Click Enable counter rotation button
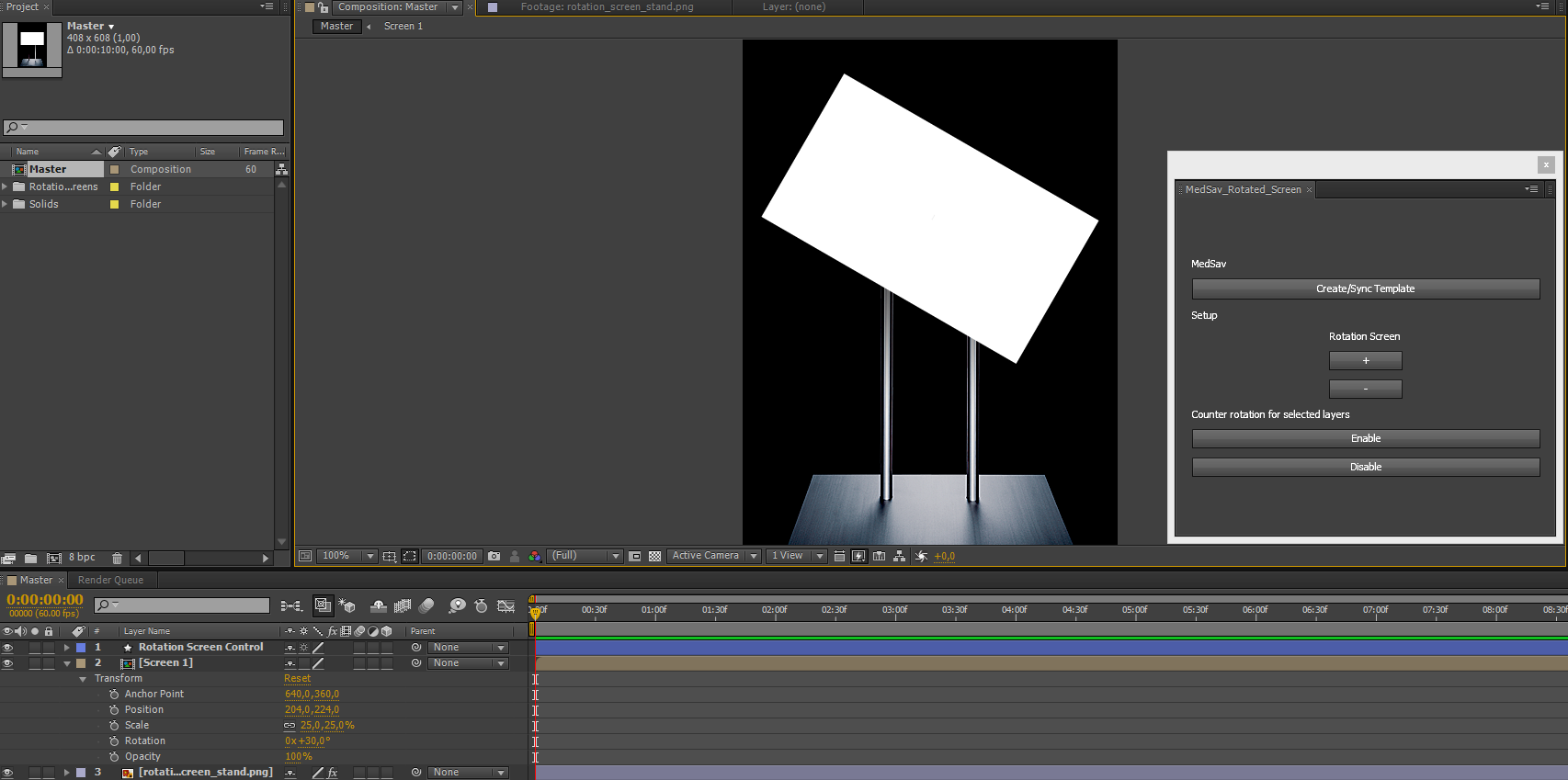Screen dimensions: 1568x780 [x=1365, y=438]
